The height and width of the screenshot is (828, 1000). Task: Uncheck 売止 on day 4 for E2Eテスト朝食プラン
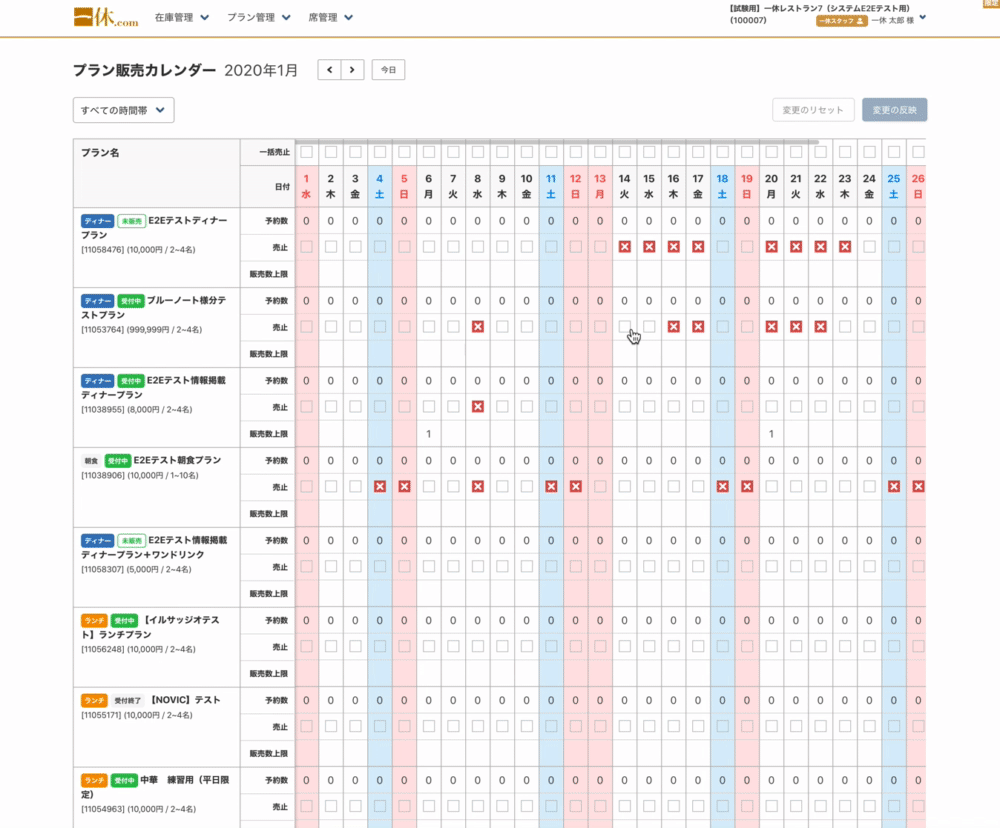379,487
